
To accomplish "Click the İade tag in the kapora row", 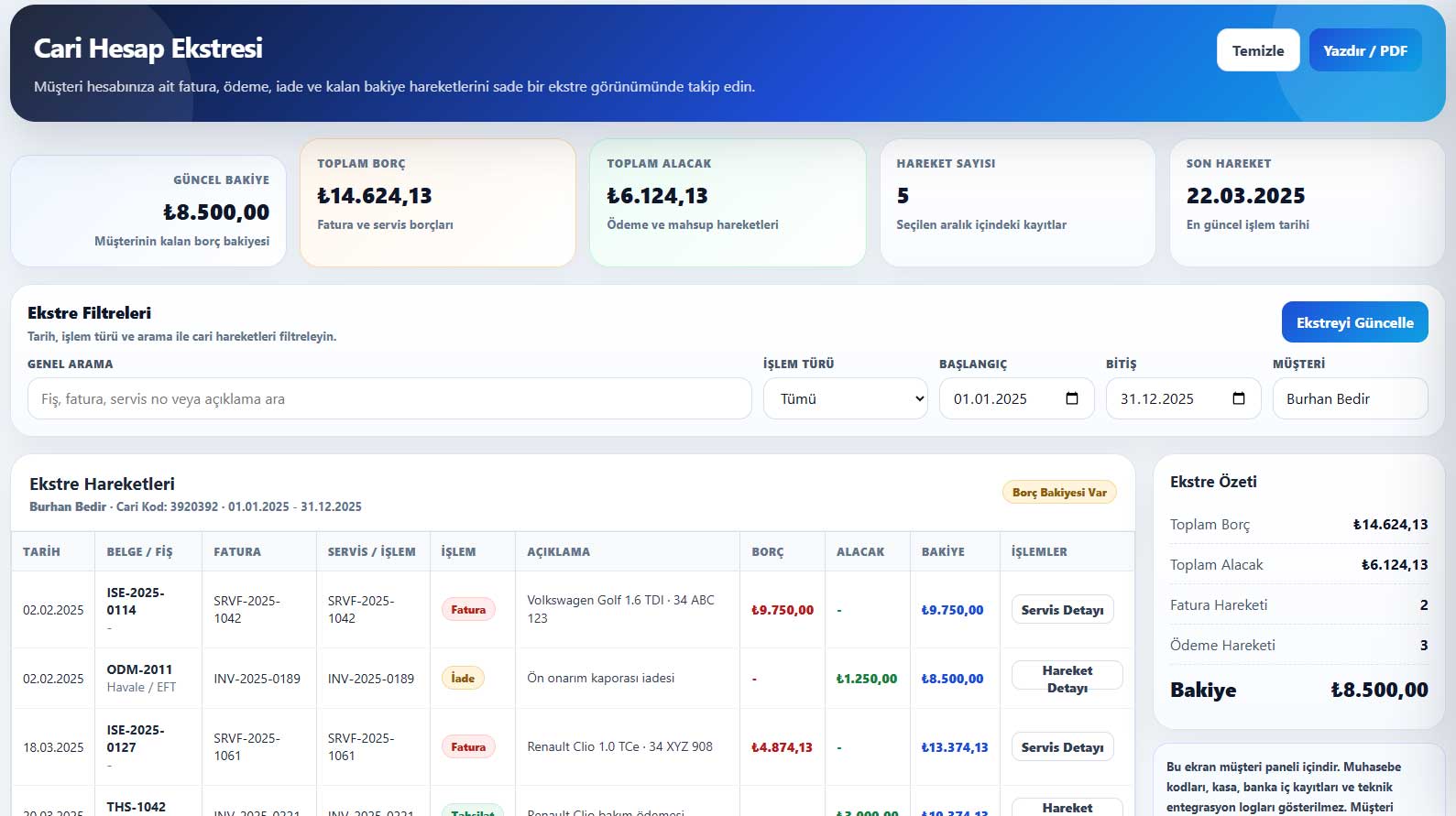I will [463, 679].
